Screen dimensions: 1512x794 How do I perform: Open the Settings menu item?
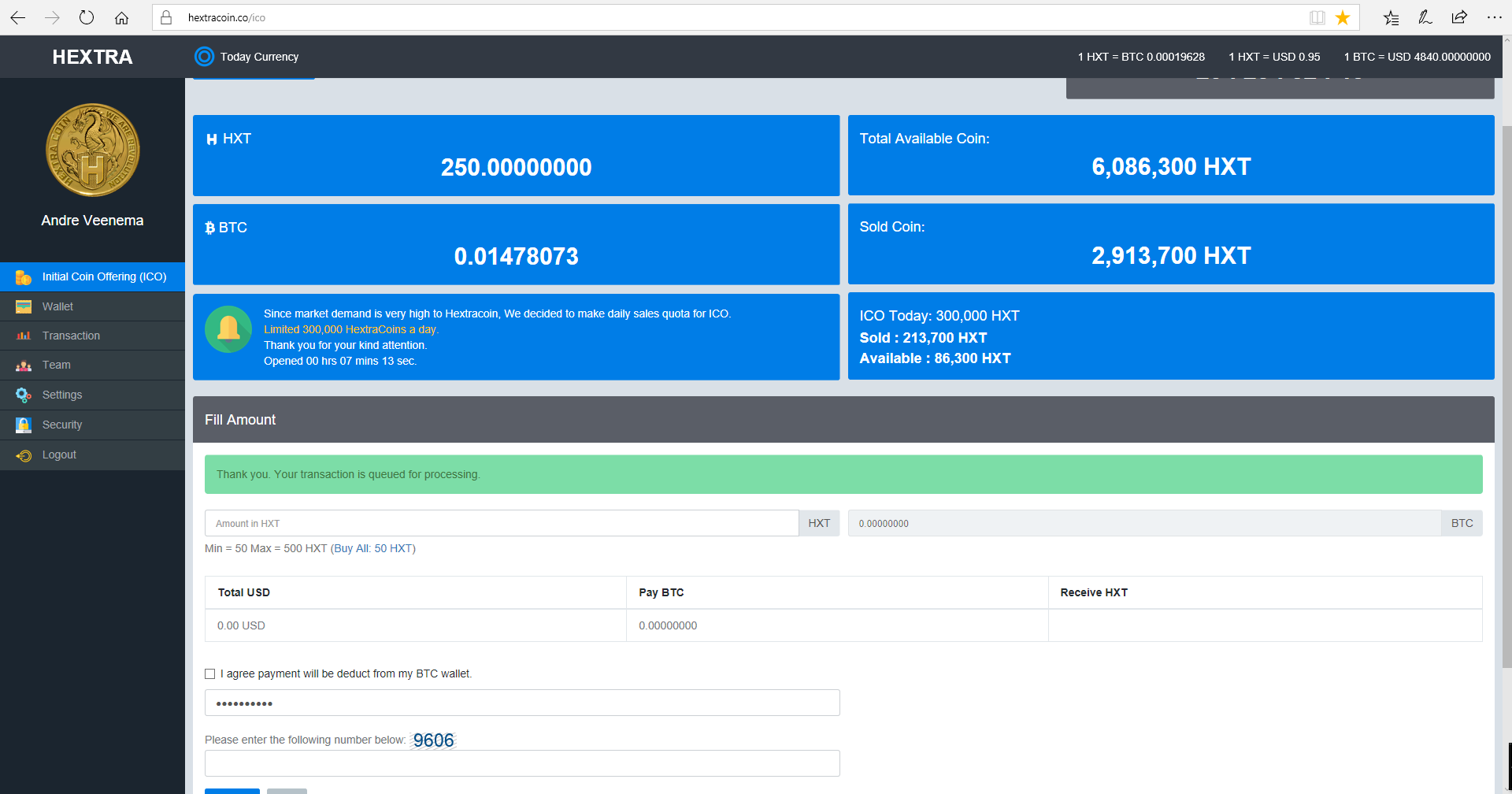click(92, 395)
